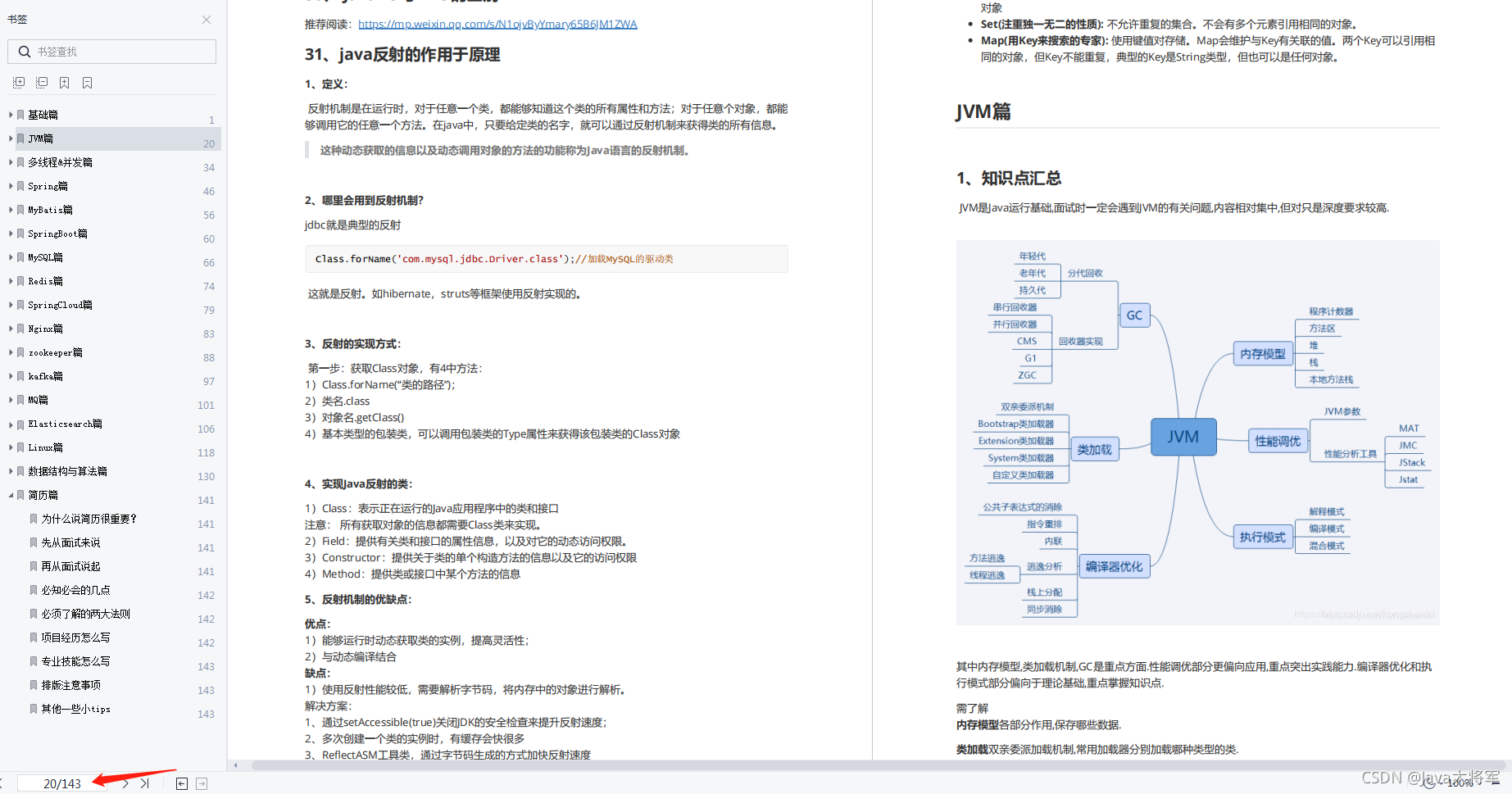The height and width of the screenshot is (794, 1512).
Task: Expand the Redis篇 bookmark
Action: (x=11, y=281)
